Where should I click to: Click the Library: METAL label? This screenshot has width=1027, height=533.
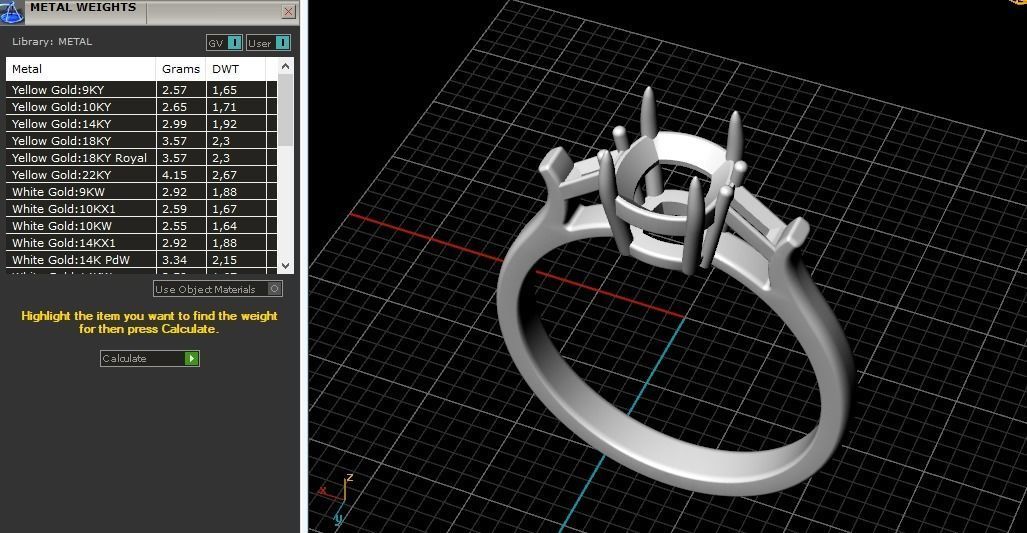click(52, 41)
